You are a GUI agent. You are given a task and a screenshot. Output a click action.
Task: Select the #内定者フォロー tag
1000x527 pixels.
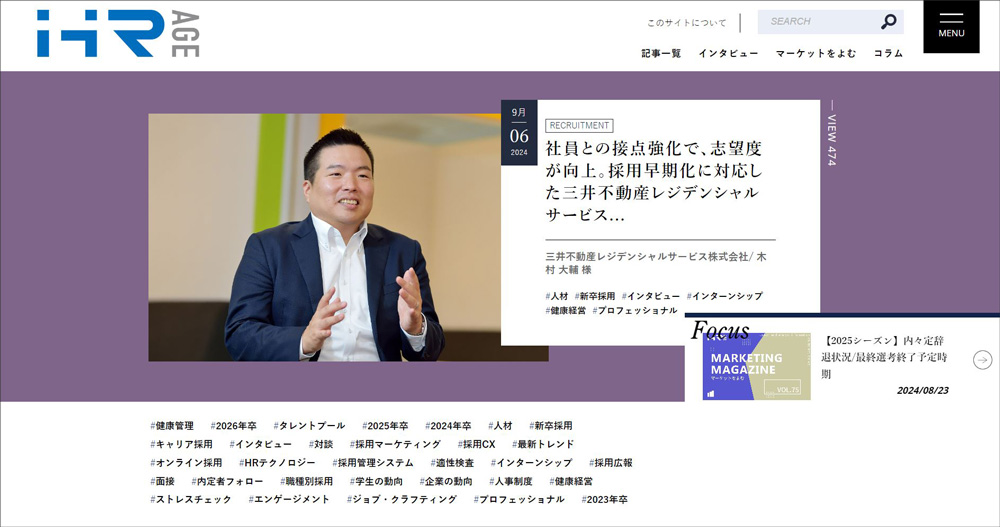click(x=228, y=481)
